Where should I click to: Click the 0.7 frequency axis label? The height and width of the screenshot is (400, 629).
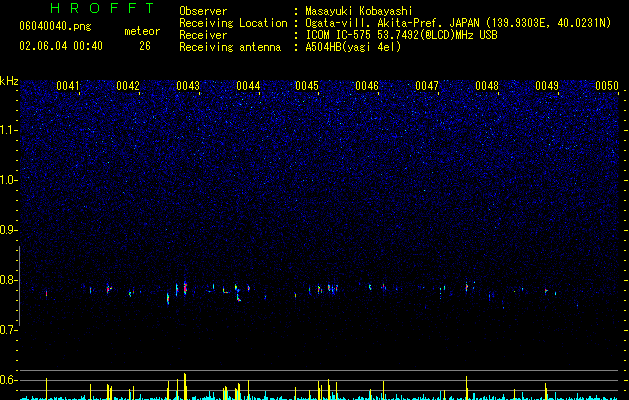point(8,330)
